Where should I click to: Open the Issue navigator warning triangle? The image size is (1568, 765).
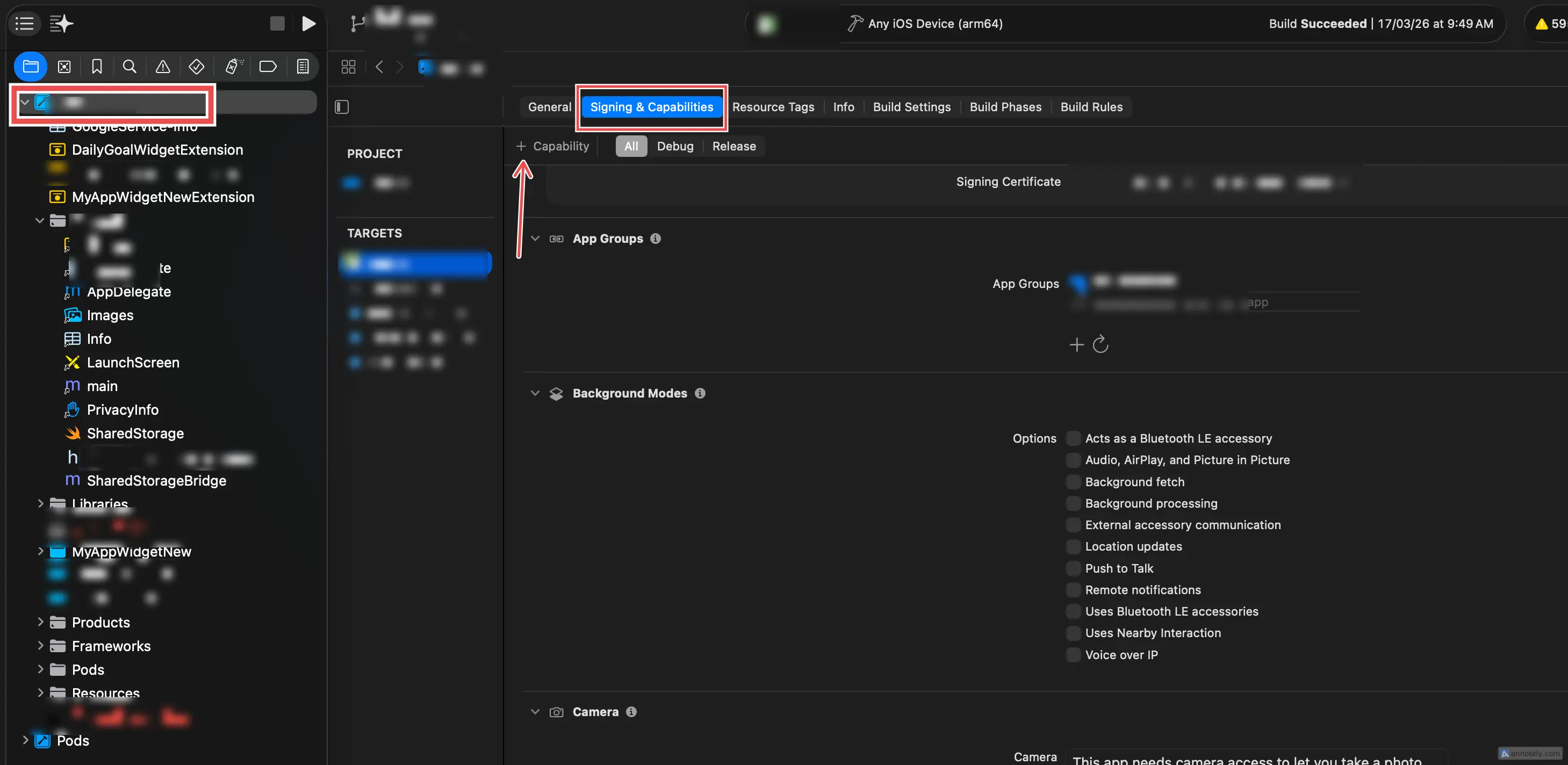click(162, 66)
